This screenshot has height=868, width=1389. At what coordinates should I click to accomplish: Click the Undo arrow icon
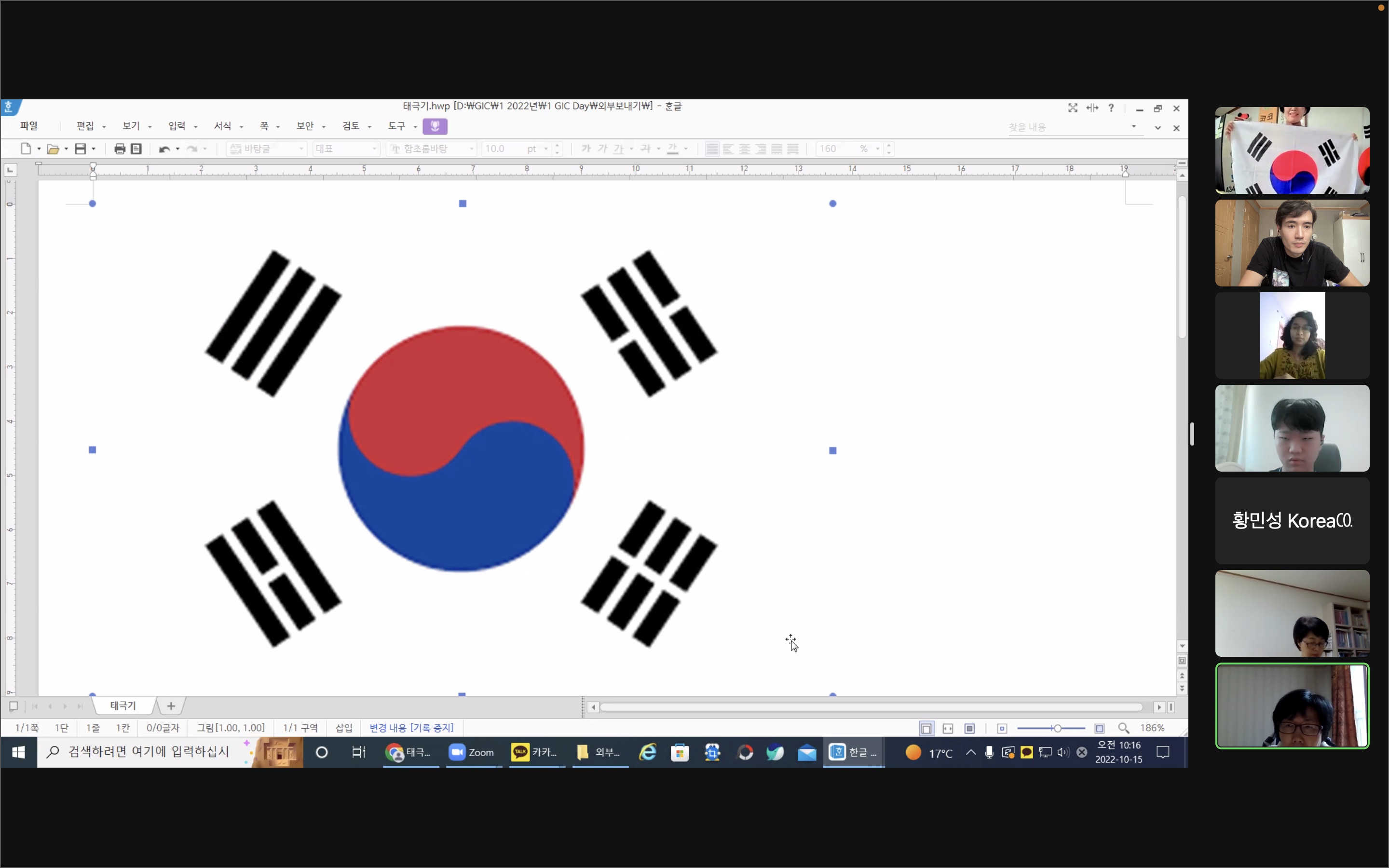click(x=165, y=149)
